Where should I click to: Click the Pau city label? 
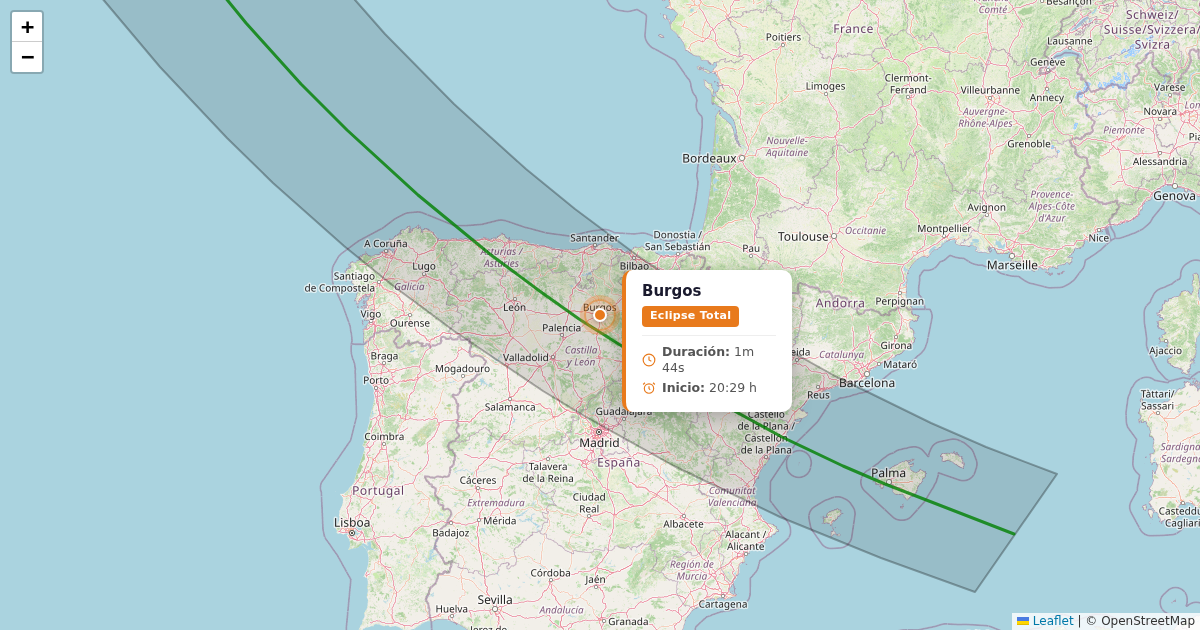(x=751, y=248)
